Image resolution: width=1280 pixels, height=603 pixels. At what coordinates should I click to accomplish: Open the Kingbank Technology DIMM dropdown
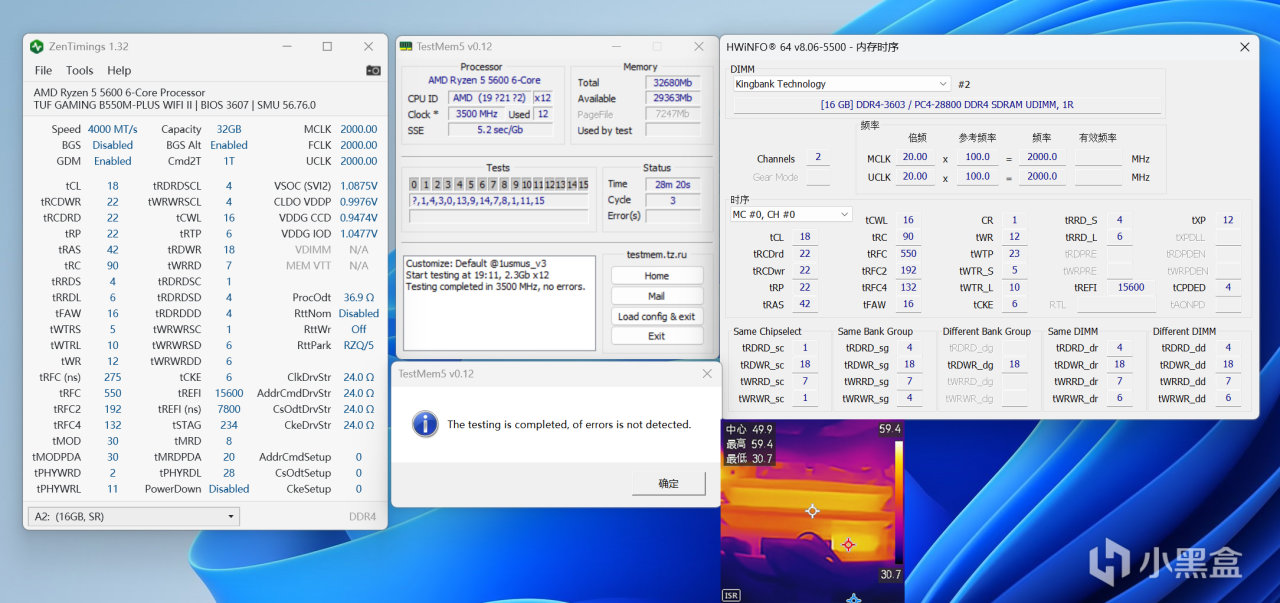840,84
